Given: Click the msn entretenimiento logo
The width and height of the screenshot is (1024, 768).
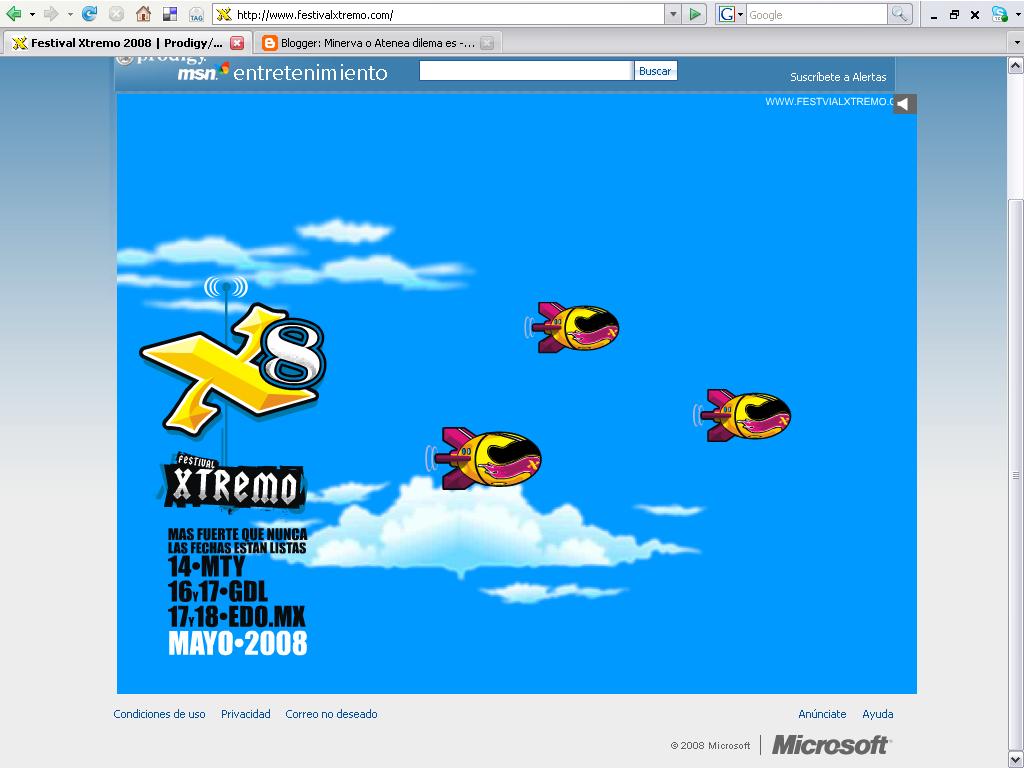Looking at the screenshot, I should point(282,72).
